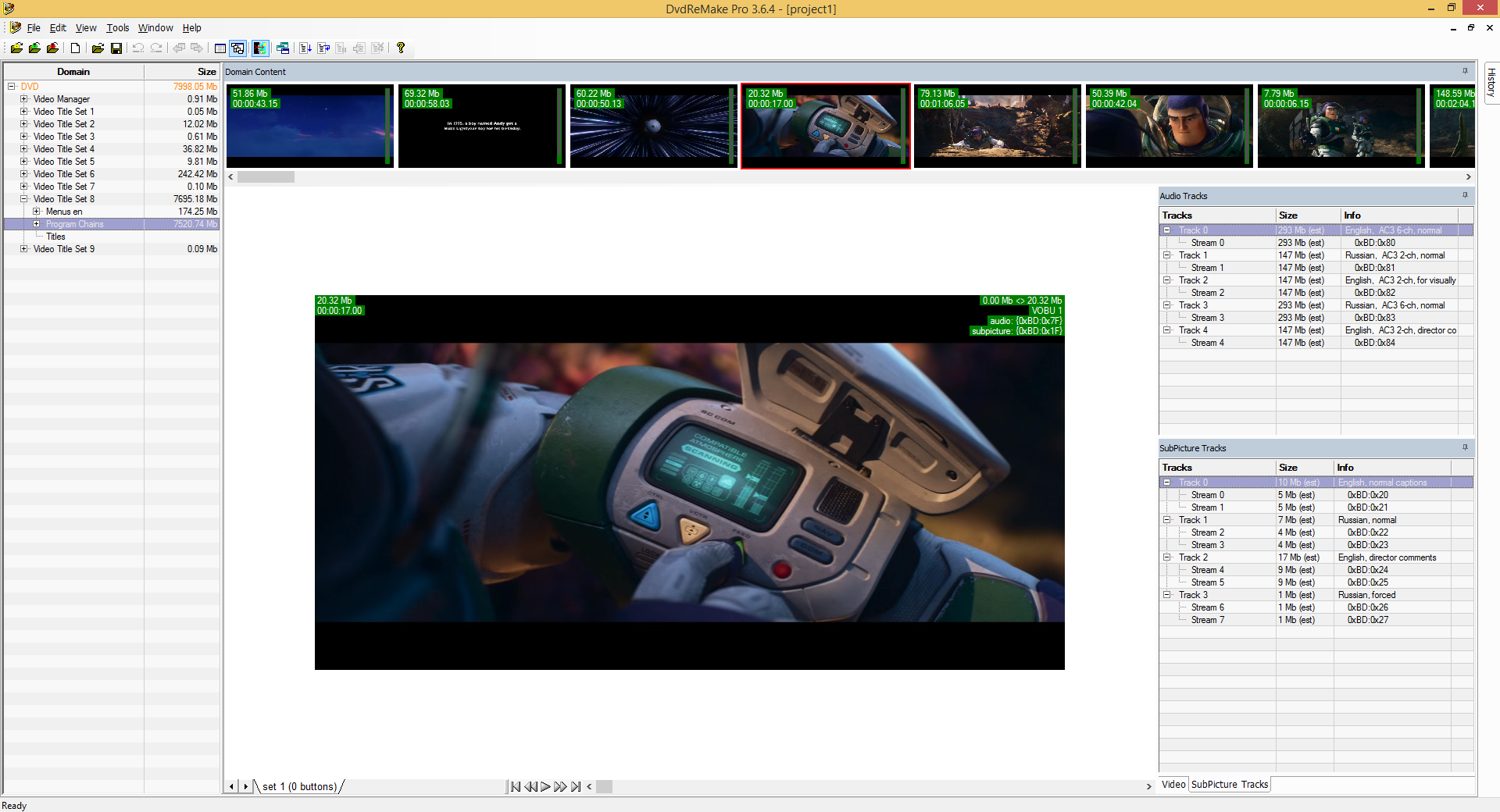
Task: Select the 50.39 Mb Buzz face thumbnail
Action: click(1170, 126)
